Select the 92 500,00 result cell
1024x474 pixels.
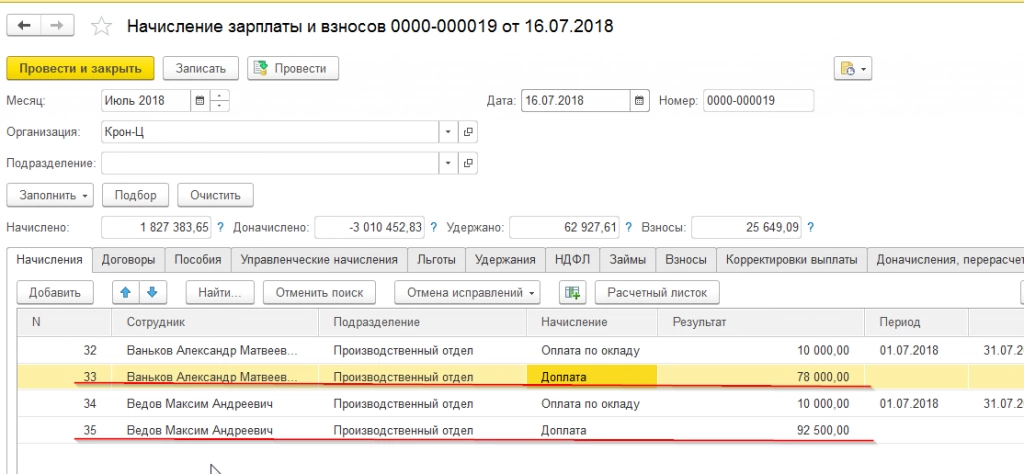pyautogui.click(x=760, y=430)
